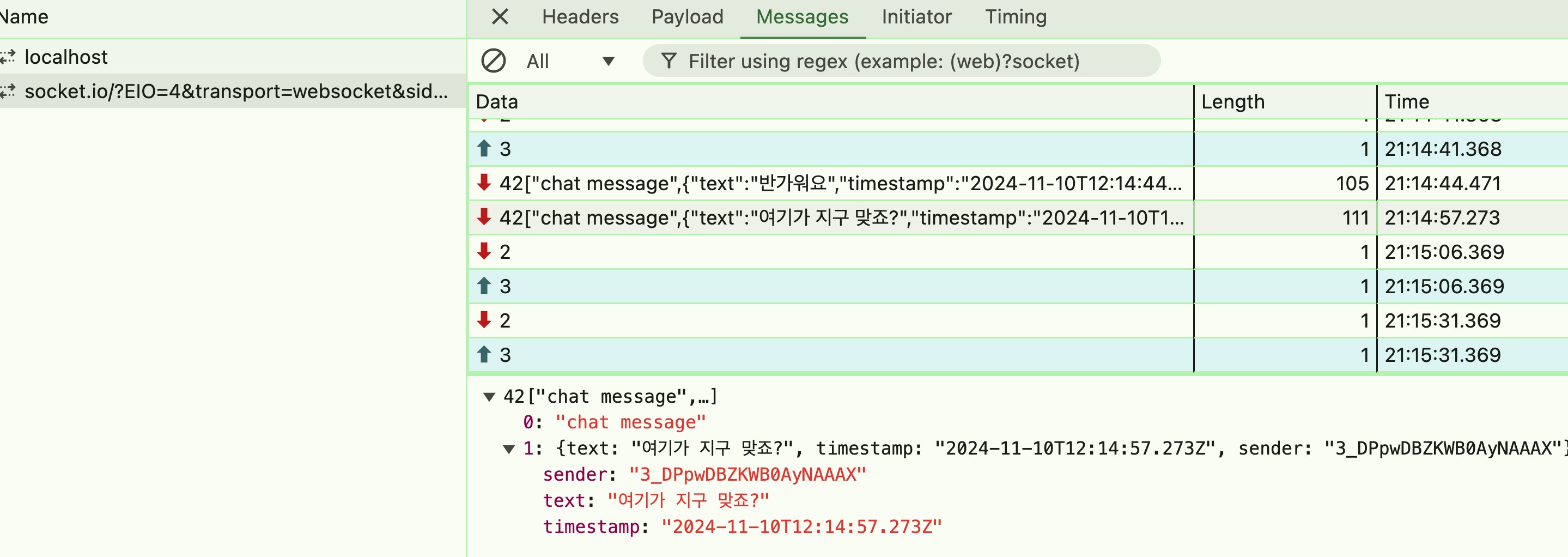Click green sent arrow at 21:14:41.368

coord(484,149)
